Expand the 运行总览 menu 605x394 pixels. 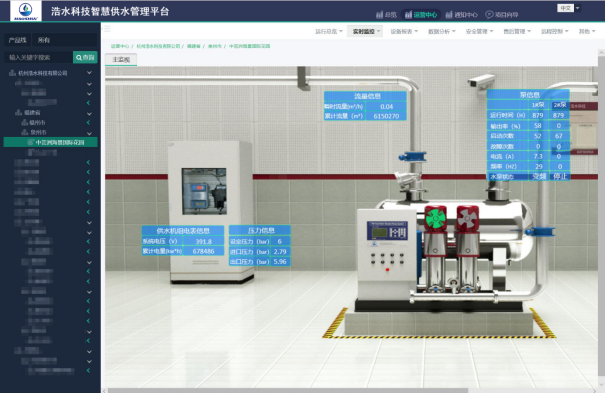click(x=329, y=31)
